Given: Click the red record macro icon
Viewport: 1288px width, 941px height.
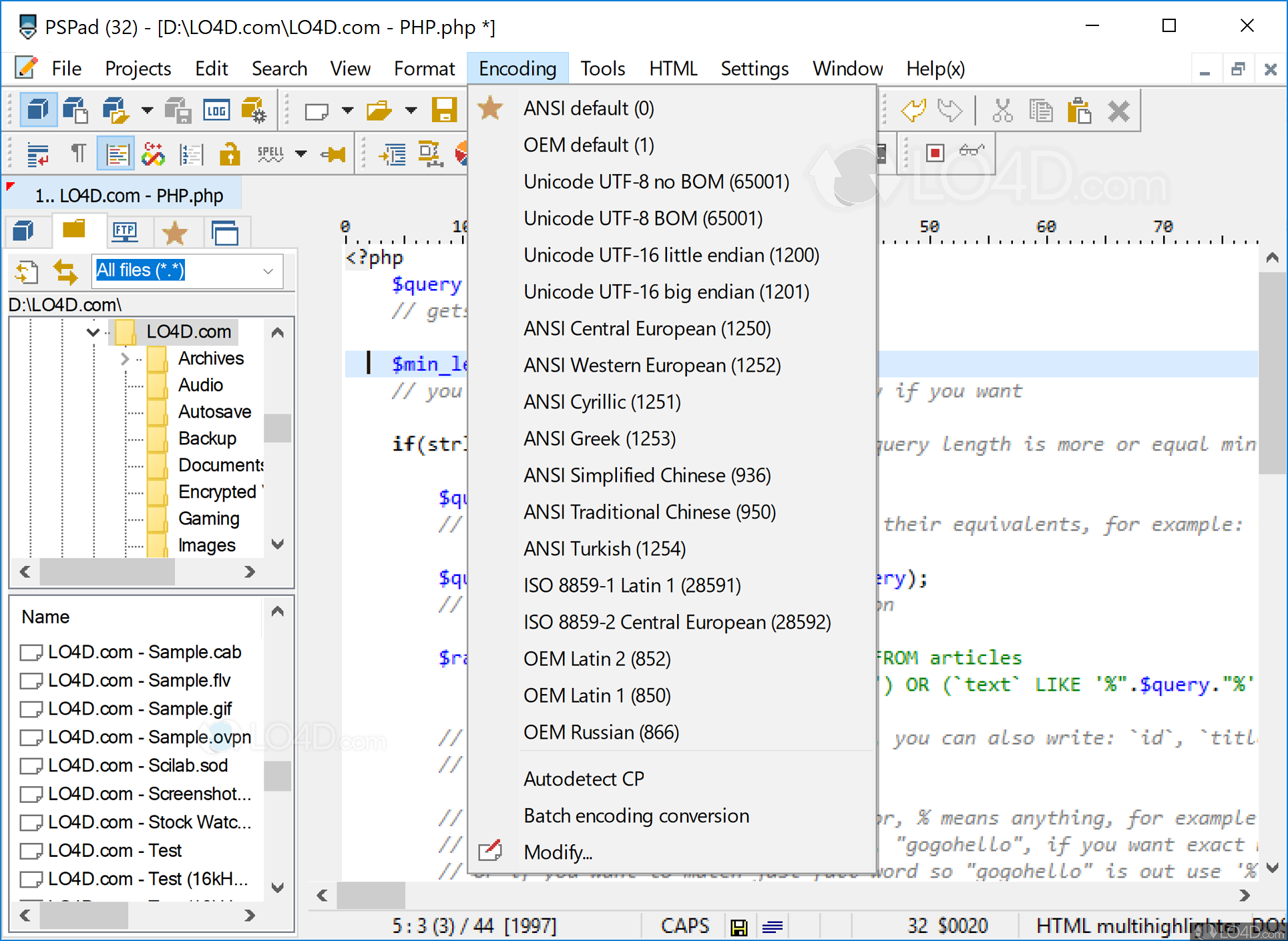Looking at the screenshot, I should (935, 153).
